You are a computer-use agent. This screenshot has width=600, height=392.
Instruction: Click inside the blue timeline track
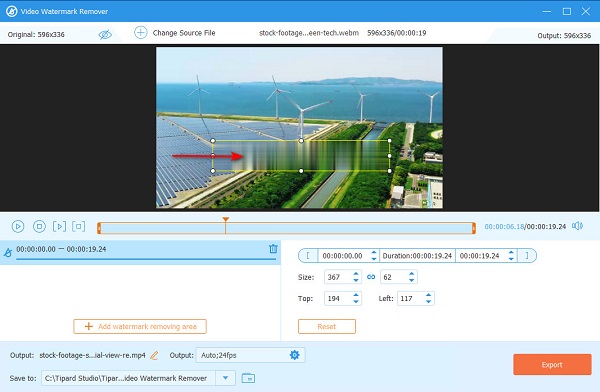(x=286, y=229)
